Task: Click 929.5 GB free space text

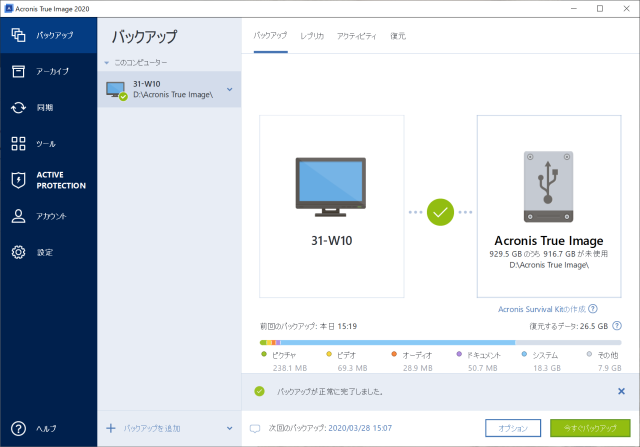Action: tap(549, 254)
